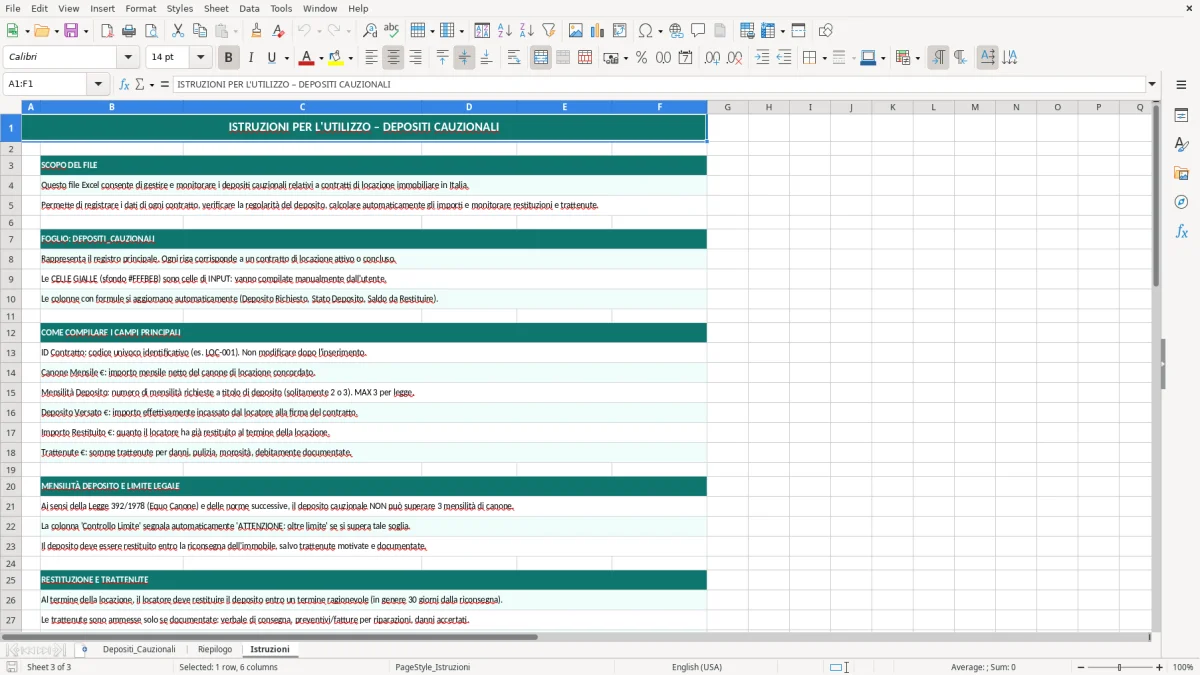
Task: Open the Data menu
Action: (249, 8)
